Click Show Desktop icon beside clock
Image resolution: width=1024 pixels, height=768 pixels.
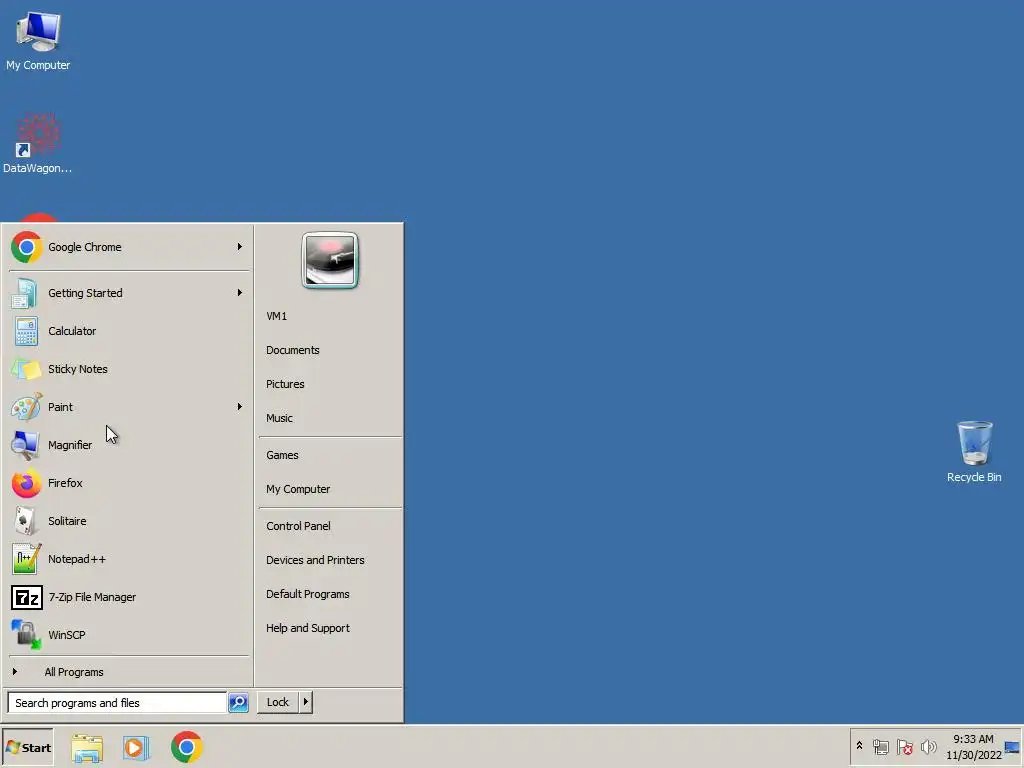pos(1012,747)
